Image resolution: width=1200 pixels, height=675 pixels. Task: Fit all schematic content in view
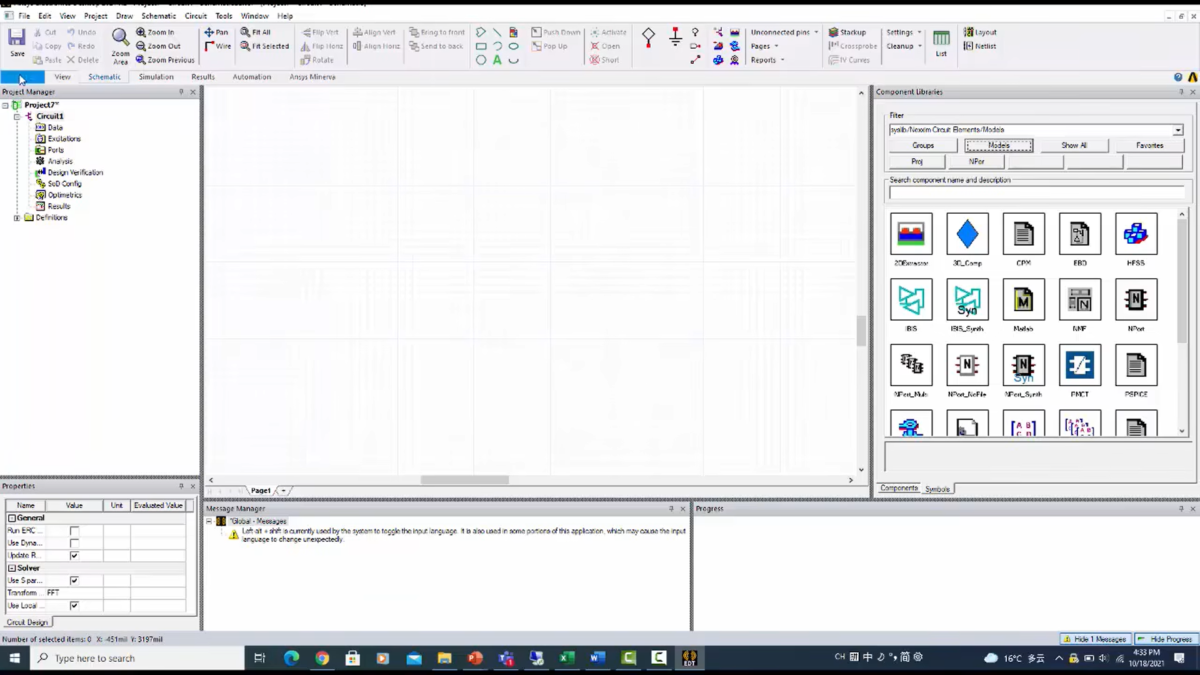[255, 32]
